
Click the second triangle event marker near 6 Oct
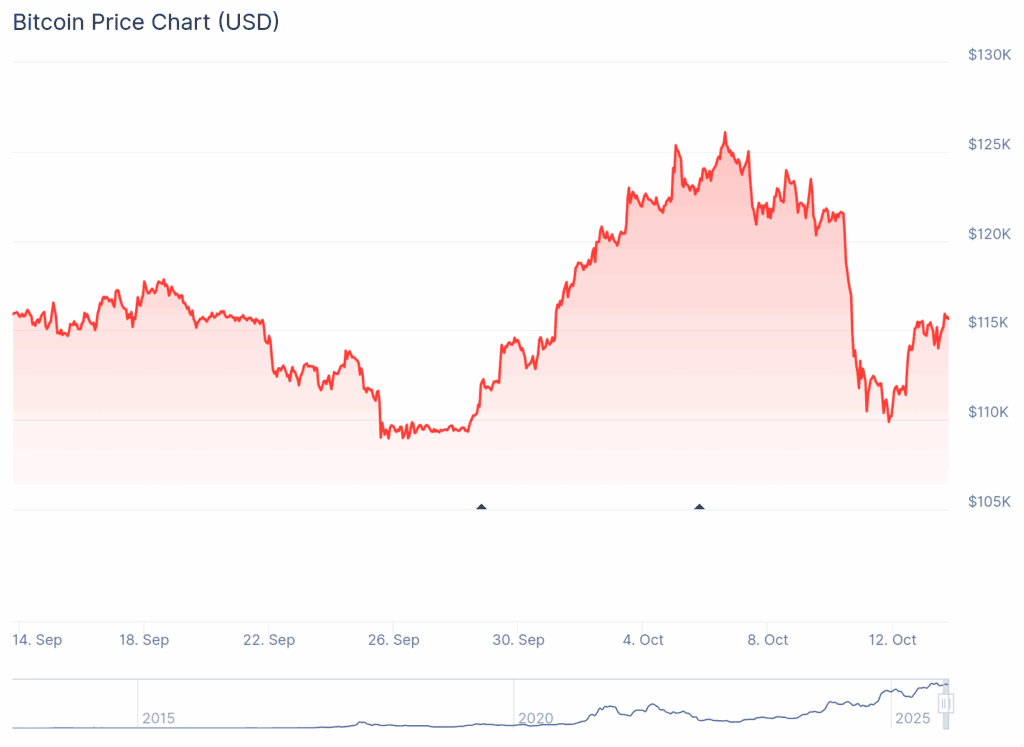point(699,507)
